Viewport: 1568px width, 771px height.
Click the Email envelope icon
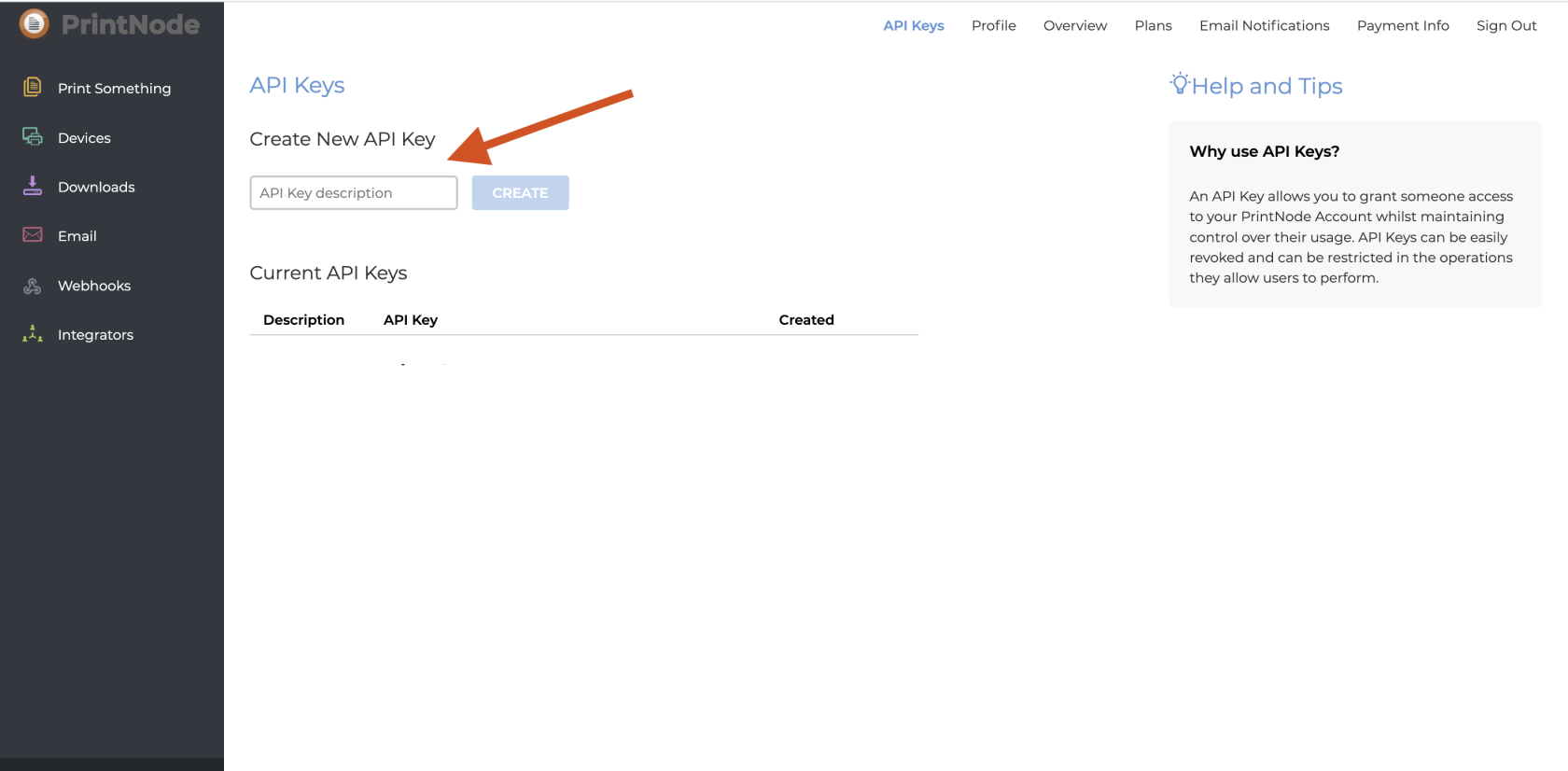coord(33,235)
